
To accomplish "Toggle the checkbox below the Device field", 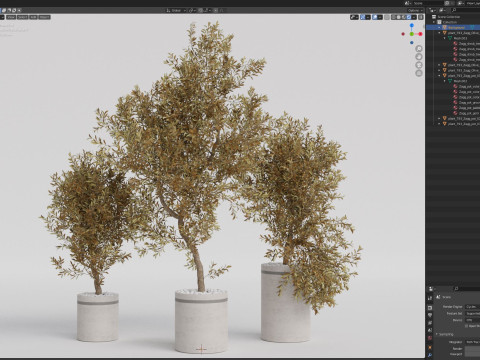I will (x=466, y=326).
